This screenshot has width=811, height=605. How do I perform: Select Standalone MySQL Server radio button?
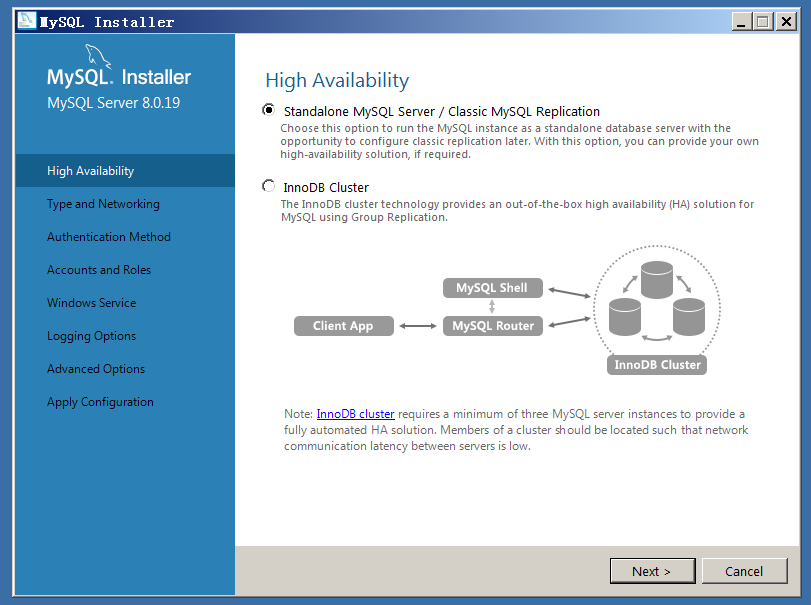pos(268,110)
